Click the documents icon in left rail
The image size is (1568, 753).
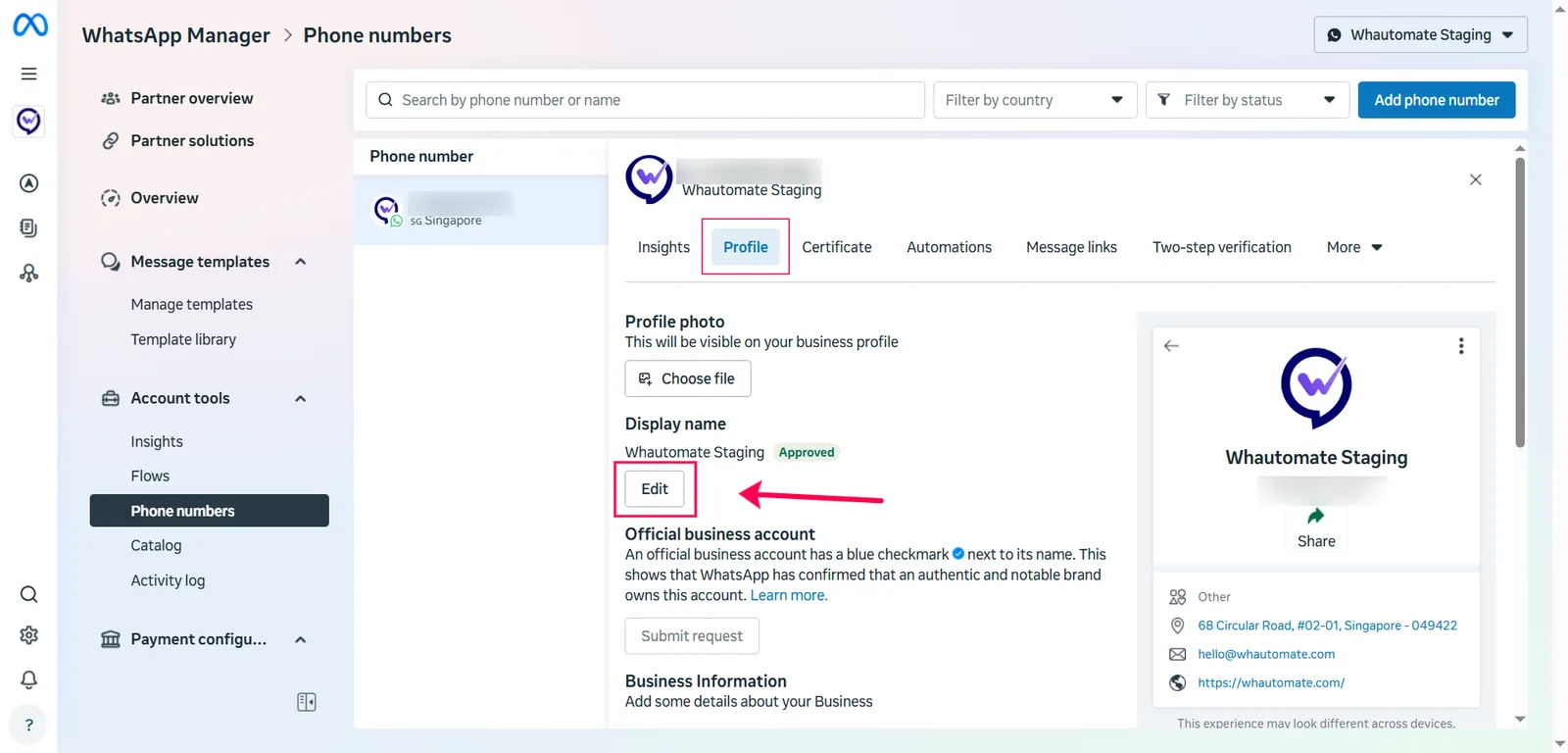point(29,227)
